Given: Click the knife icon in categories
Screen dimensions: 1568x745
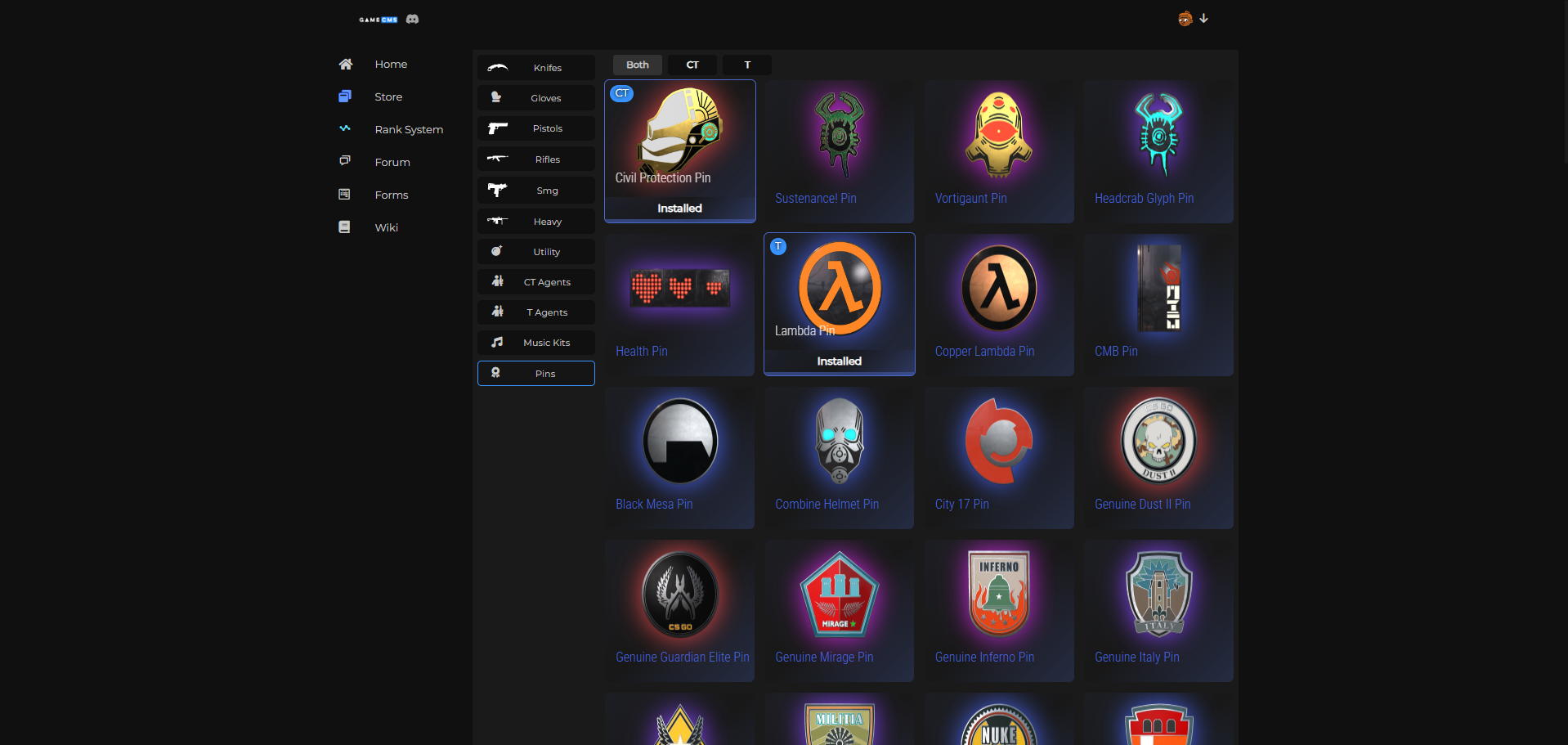Looking at the screenshot, I should pos(497,67).
